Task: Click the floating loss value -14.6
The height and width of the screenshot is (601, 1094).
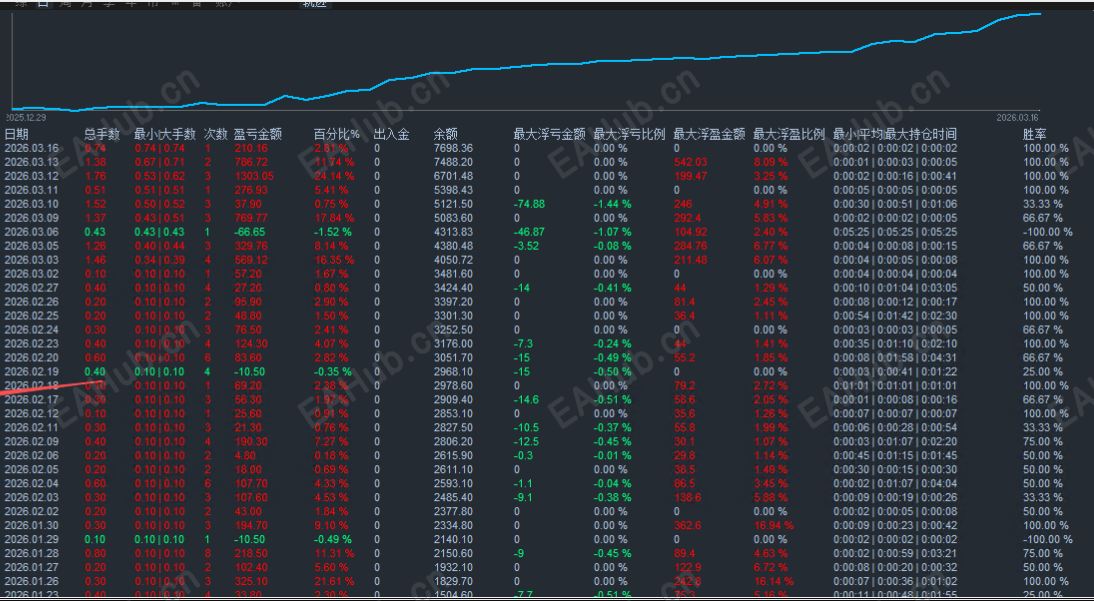Action: click(526, 399)
